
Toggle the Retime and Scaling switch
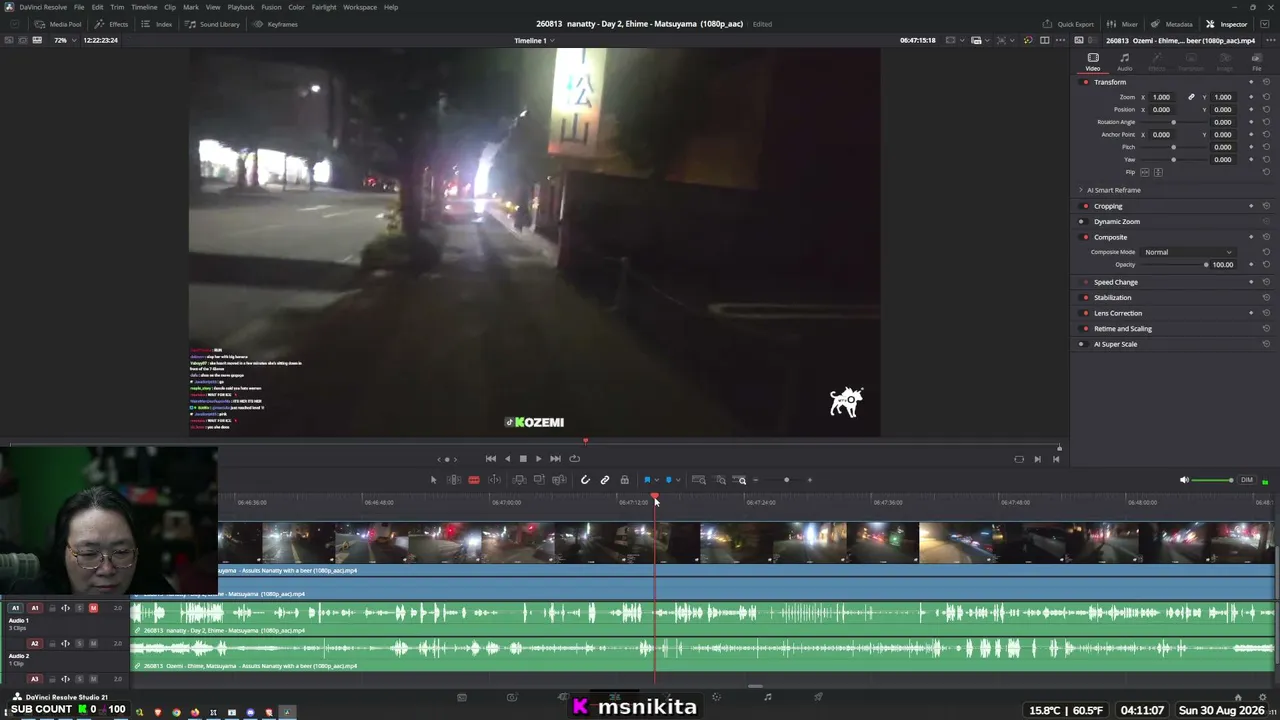point(1085,328)
